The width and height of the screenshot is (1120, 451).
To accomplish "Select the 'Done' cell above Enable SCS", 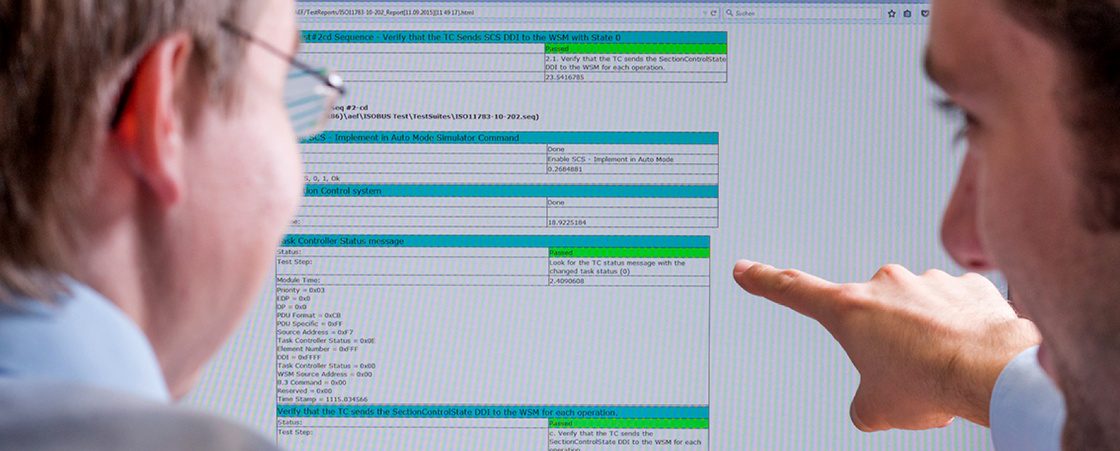I will point(632,149).
